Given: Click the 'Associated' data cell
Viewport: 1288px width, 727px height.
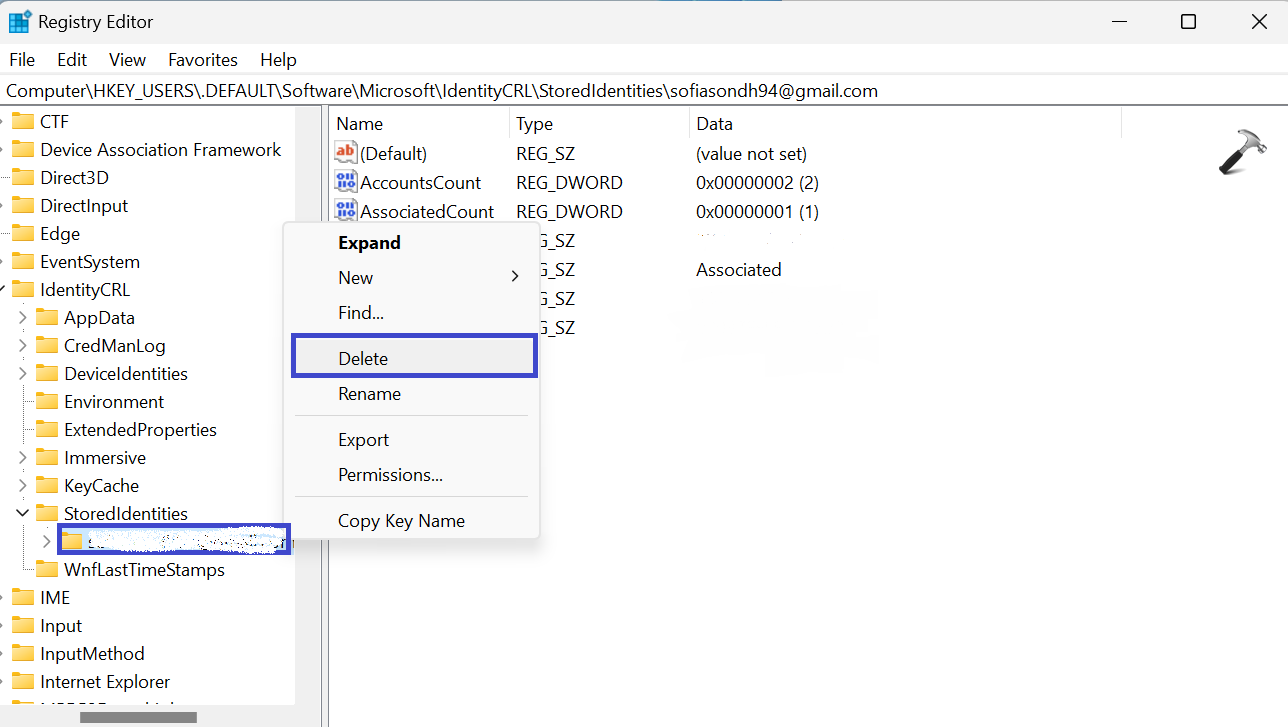Looking at the screenshot, I should 739,269.
